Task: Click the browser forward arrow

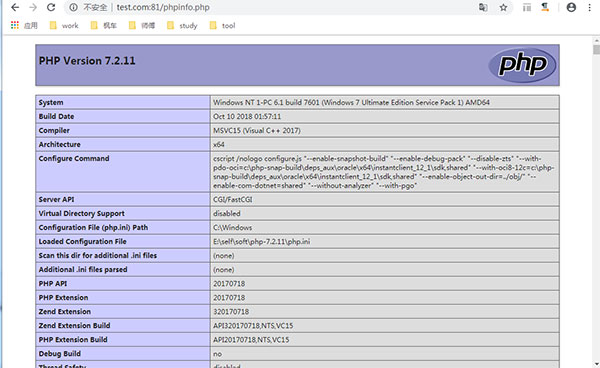Action: tap(33, 7)
